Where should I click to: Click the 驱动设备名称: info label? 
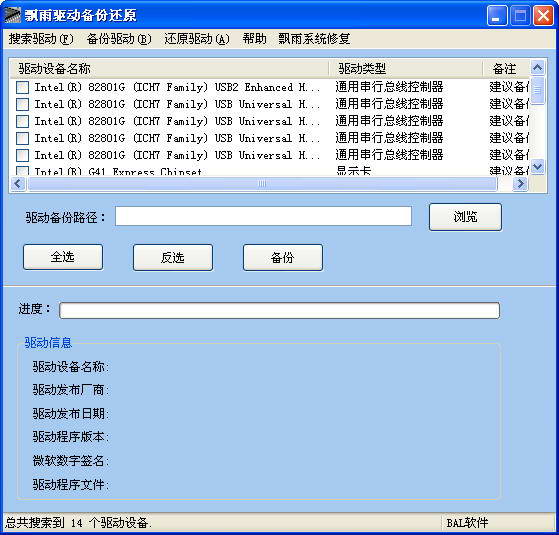click(71, 366)
